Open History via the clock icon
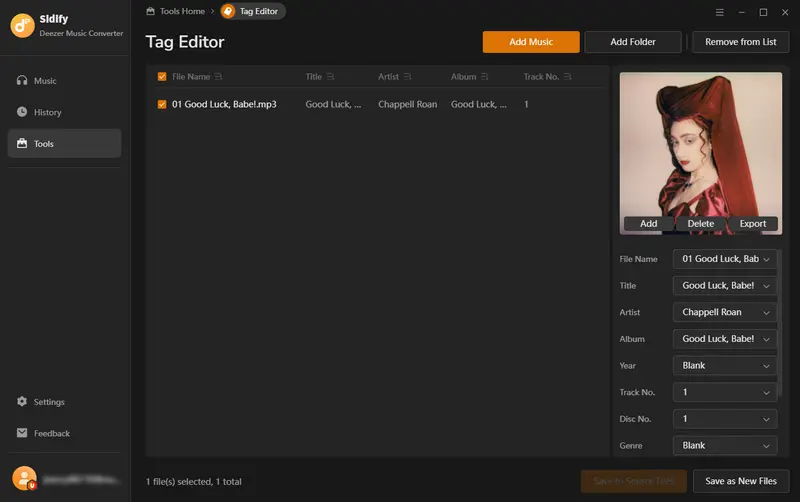 point(22,112)
